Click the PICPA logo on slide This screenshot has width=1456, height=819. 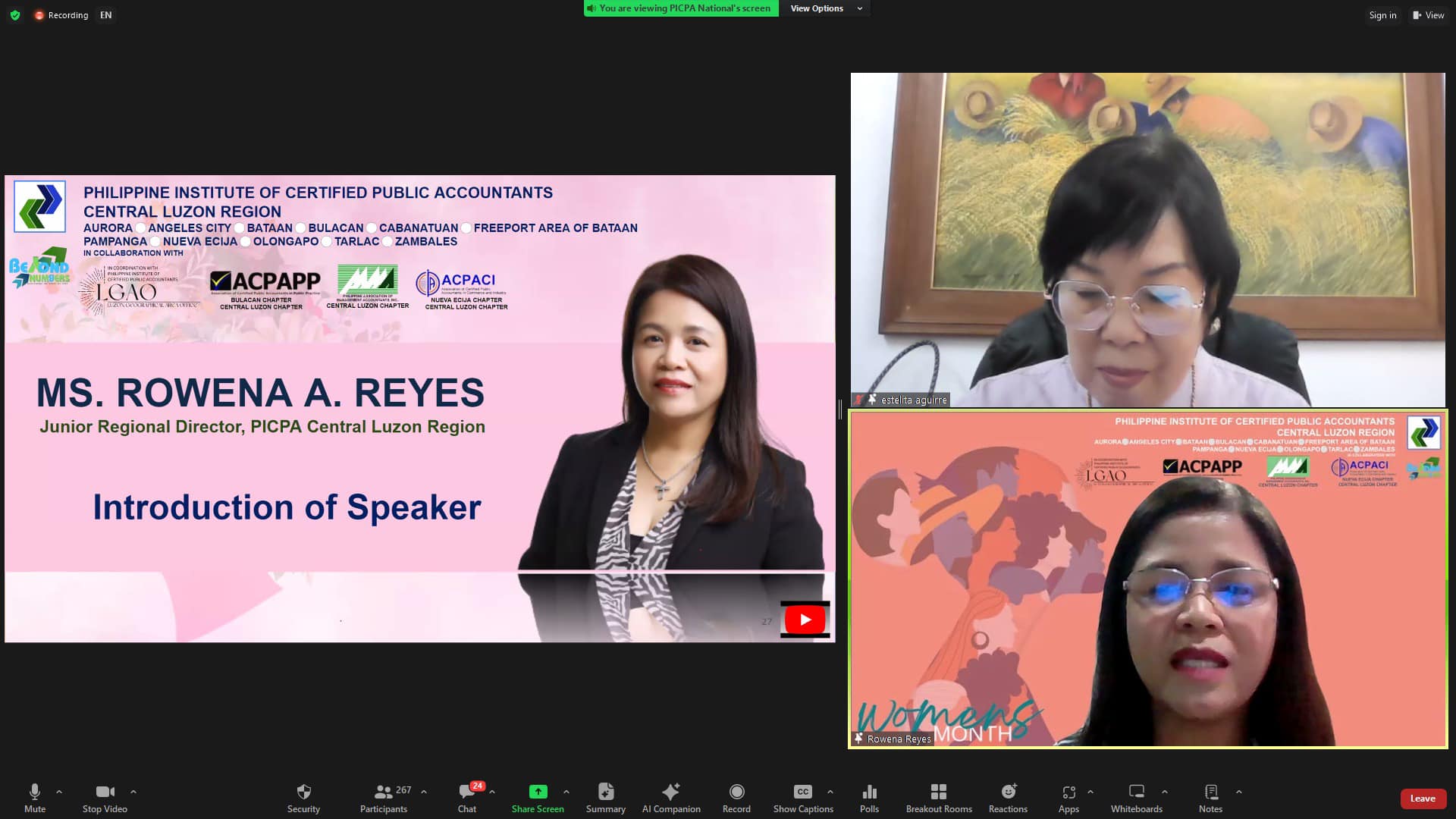coord(39,206)
